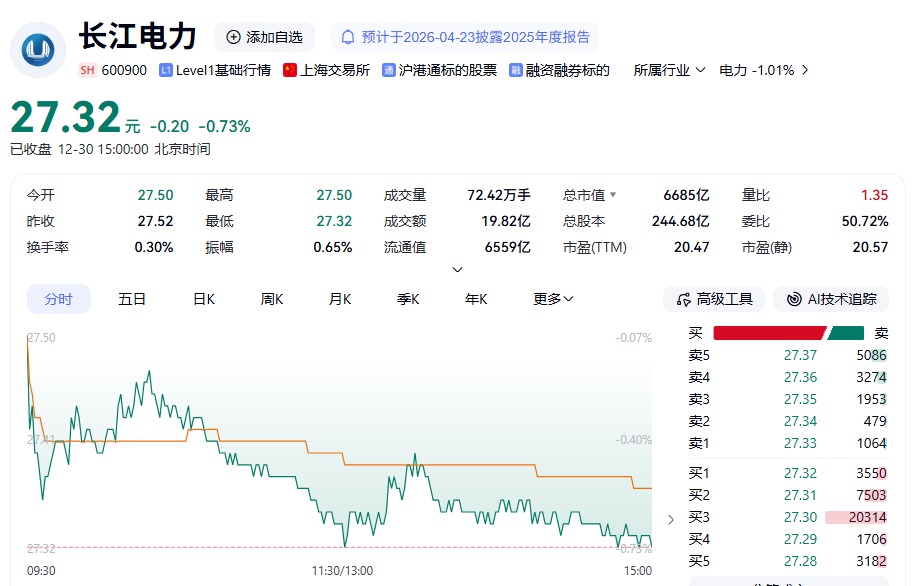Click the bell icon for report reminder
This screenshot has width=914, height=586.
(x=348, y=37)
